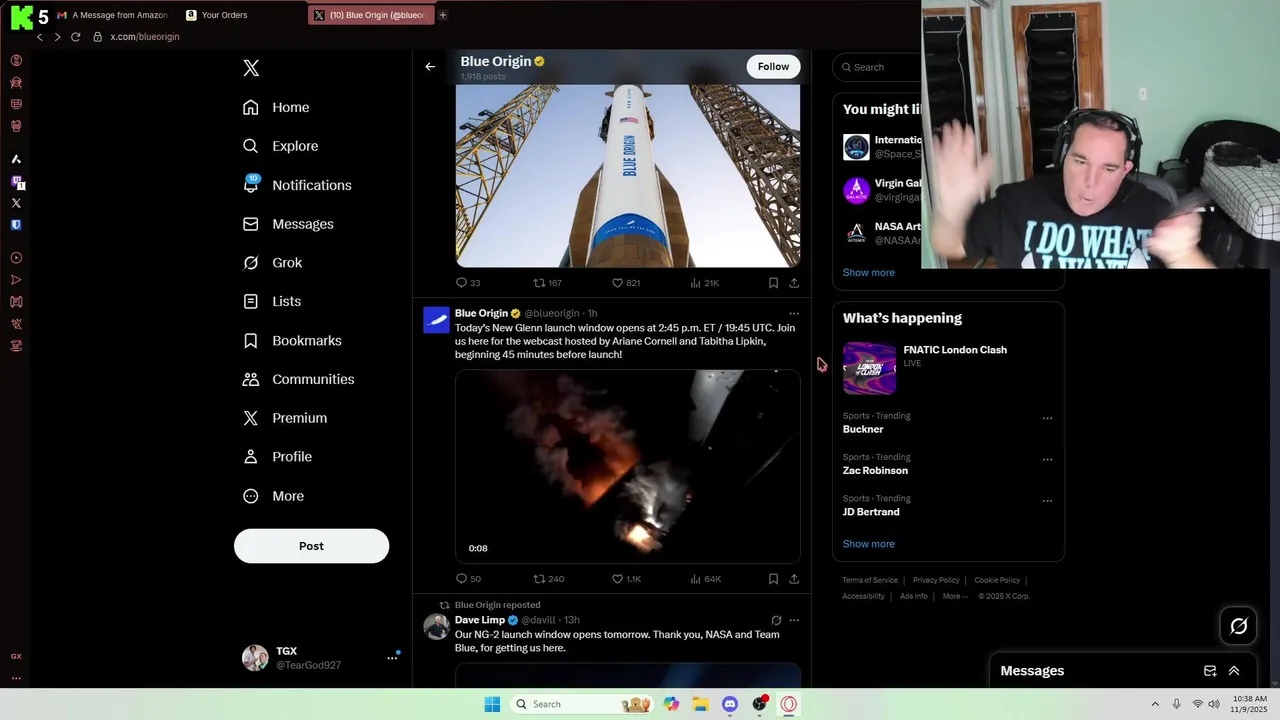This screenshot has height=720, width=1280.
Task: Click the Grok icon on Dave Limp post
Action: pyautogui.click(x=776, y=620)
